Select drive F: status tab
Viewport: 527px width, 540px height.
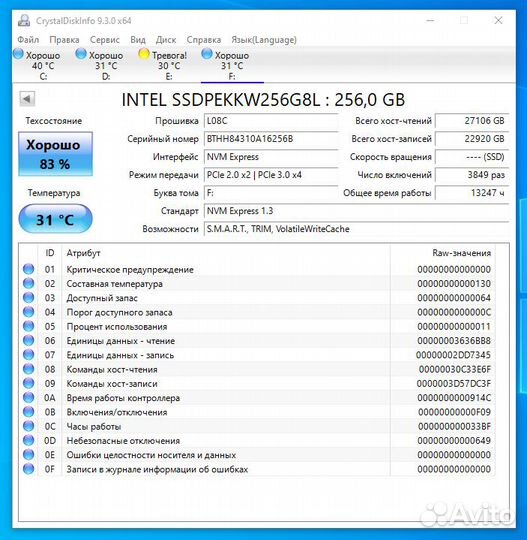coord(232,65)
